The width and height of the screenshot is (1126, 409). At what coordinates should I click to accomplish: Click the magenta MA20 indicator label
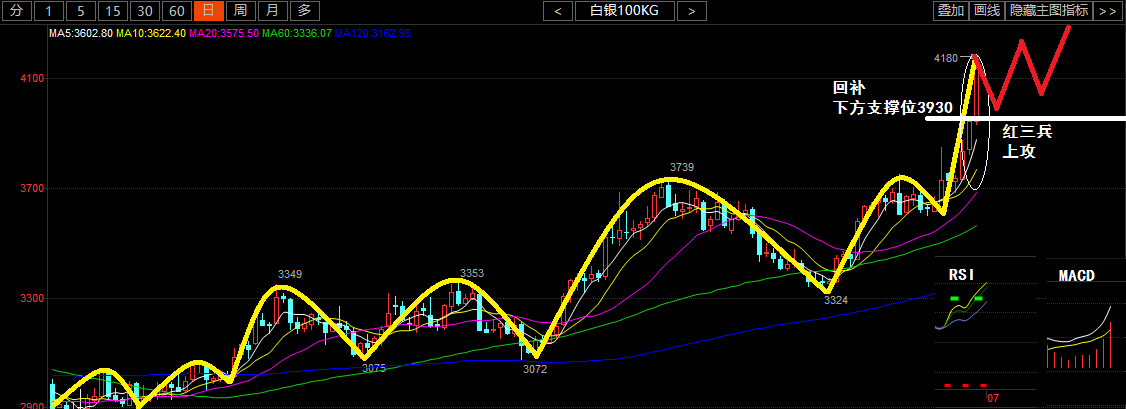pos(227,33)
